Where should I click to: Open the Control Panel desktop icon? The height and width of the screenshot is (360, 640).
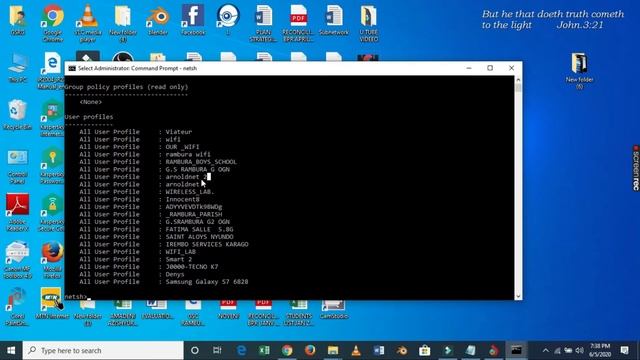click(x=18, y=167)
